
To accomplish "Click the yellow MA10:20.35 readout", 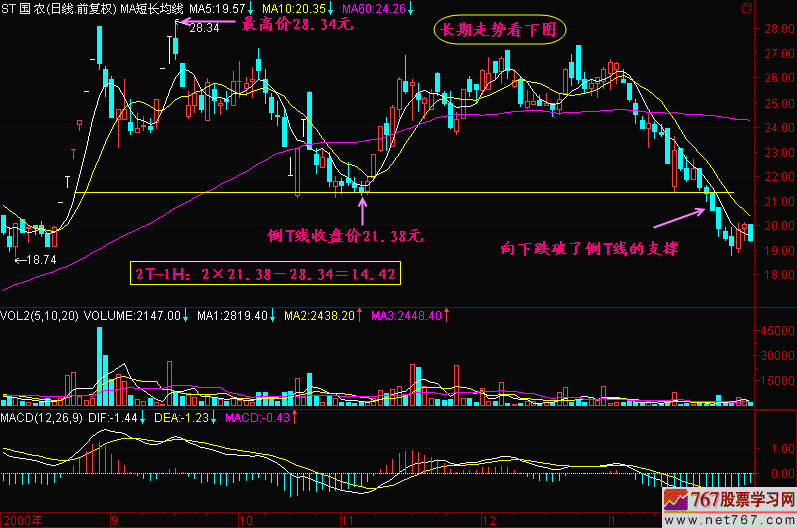I will [290, 8].
